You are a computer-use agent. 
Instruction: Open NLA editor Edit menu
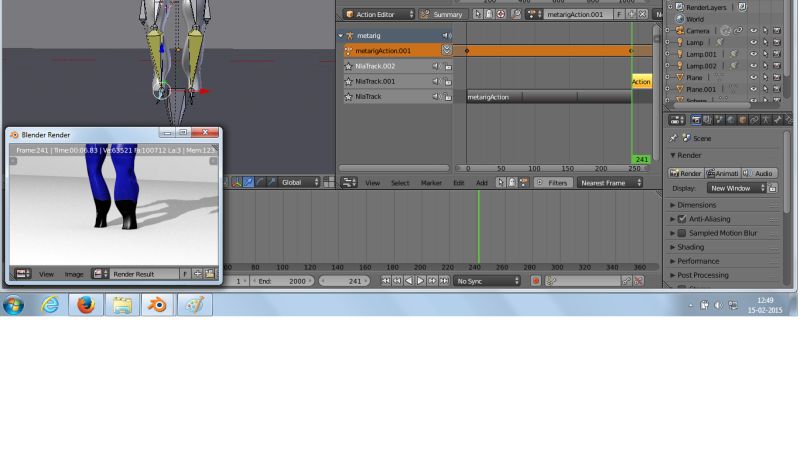pyautogui.click(x=459, y=183)
